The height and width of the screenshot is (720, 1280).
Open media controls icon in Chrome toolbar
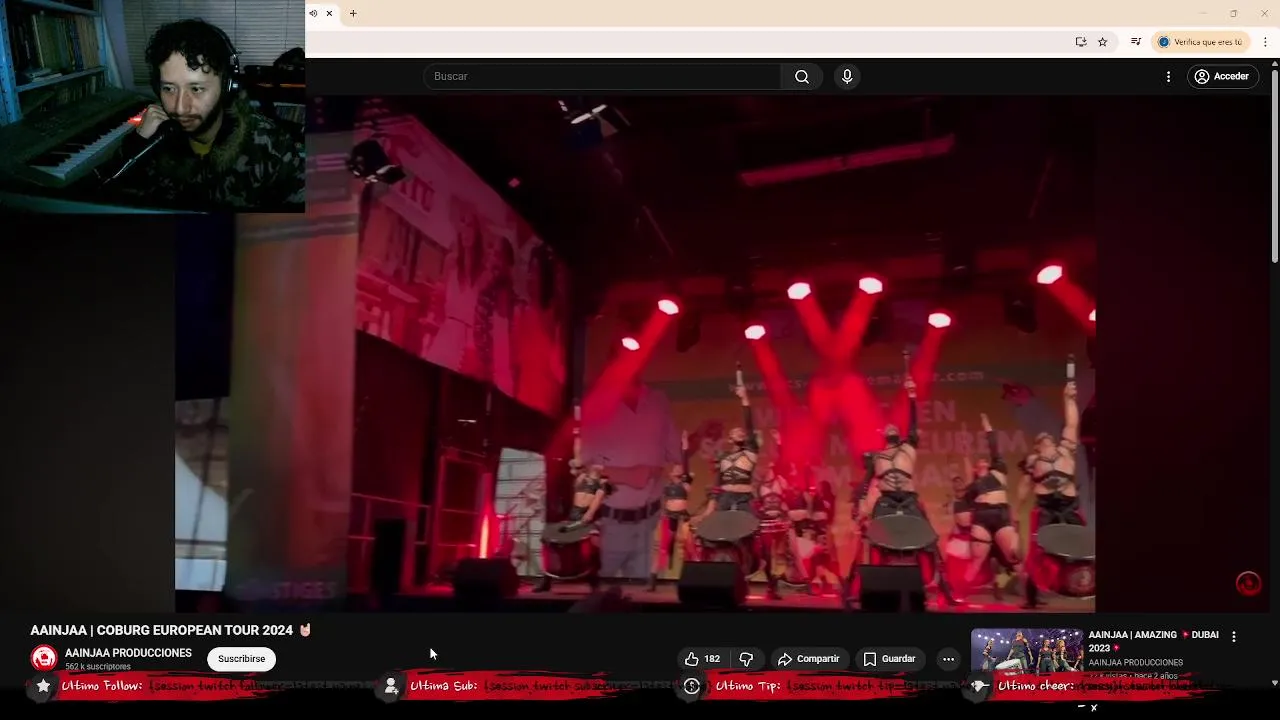point(1136,42)
